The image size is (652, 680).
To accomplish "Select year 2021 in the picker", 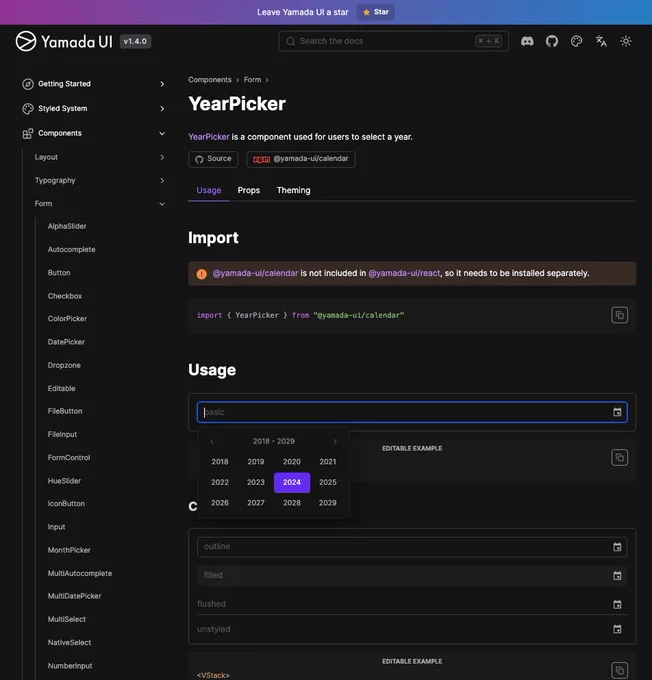I will click(x=328, y=462).
